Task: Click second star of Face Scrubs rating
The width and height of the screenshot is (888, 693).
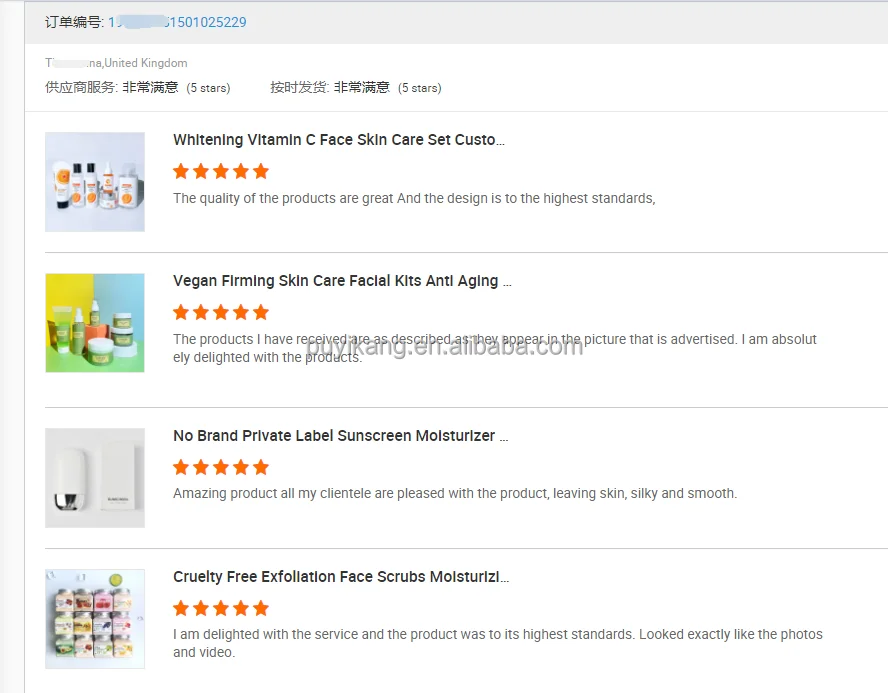Action: [201, 608]
